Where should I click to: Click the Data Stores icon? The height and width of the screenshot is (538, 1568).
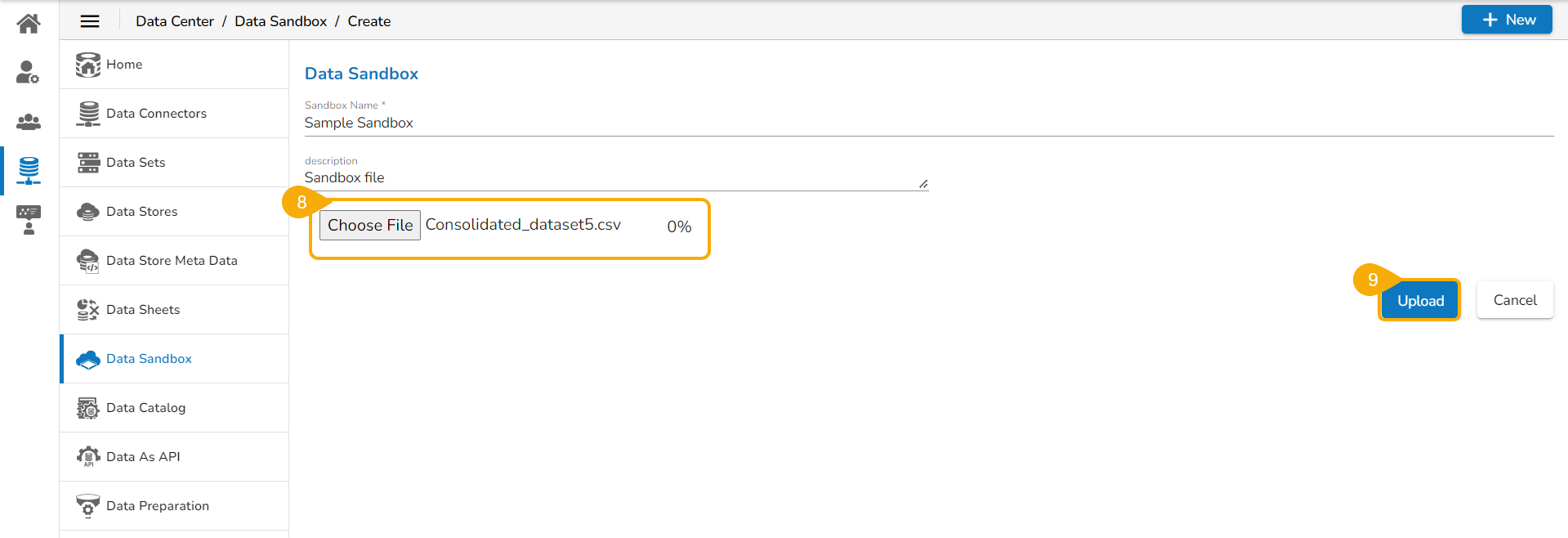click(x=88, y=212)
